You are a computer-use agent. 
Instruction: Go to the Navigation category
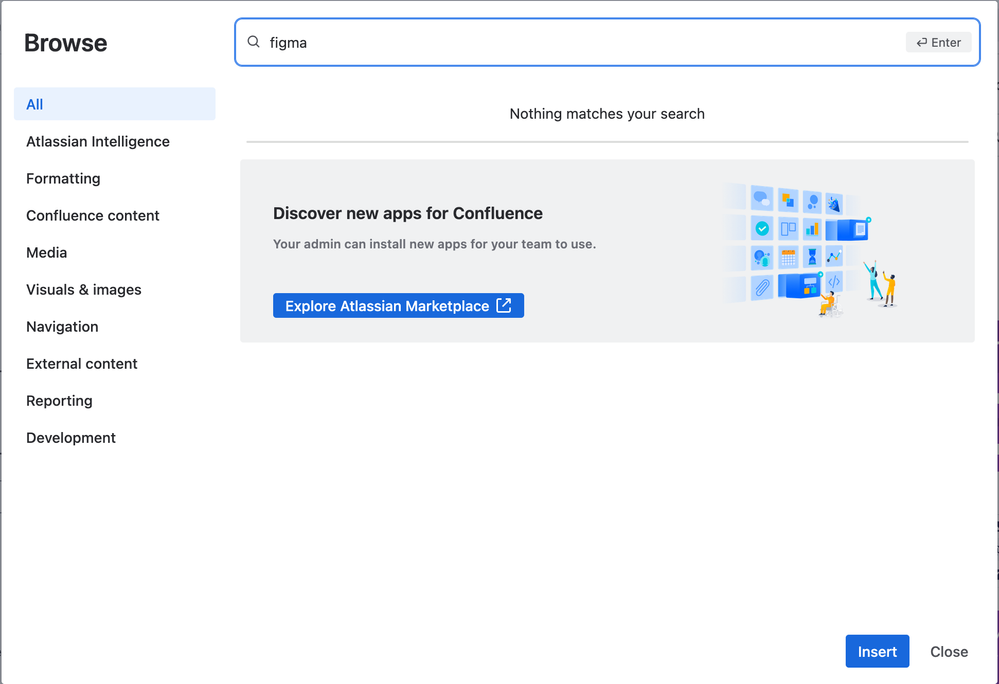click(x=62, y=327)
